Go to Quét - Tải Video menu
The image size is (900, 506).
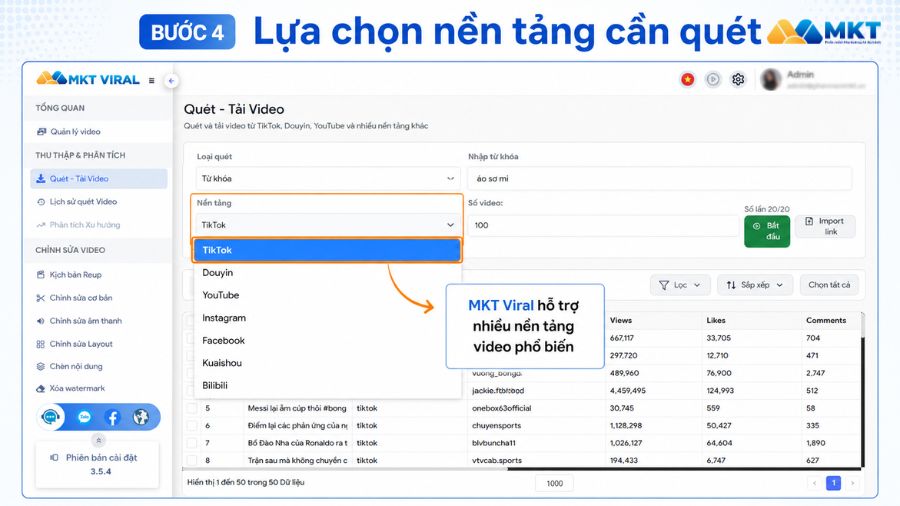(x=99, y=178)
